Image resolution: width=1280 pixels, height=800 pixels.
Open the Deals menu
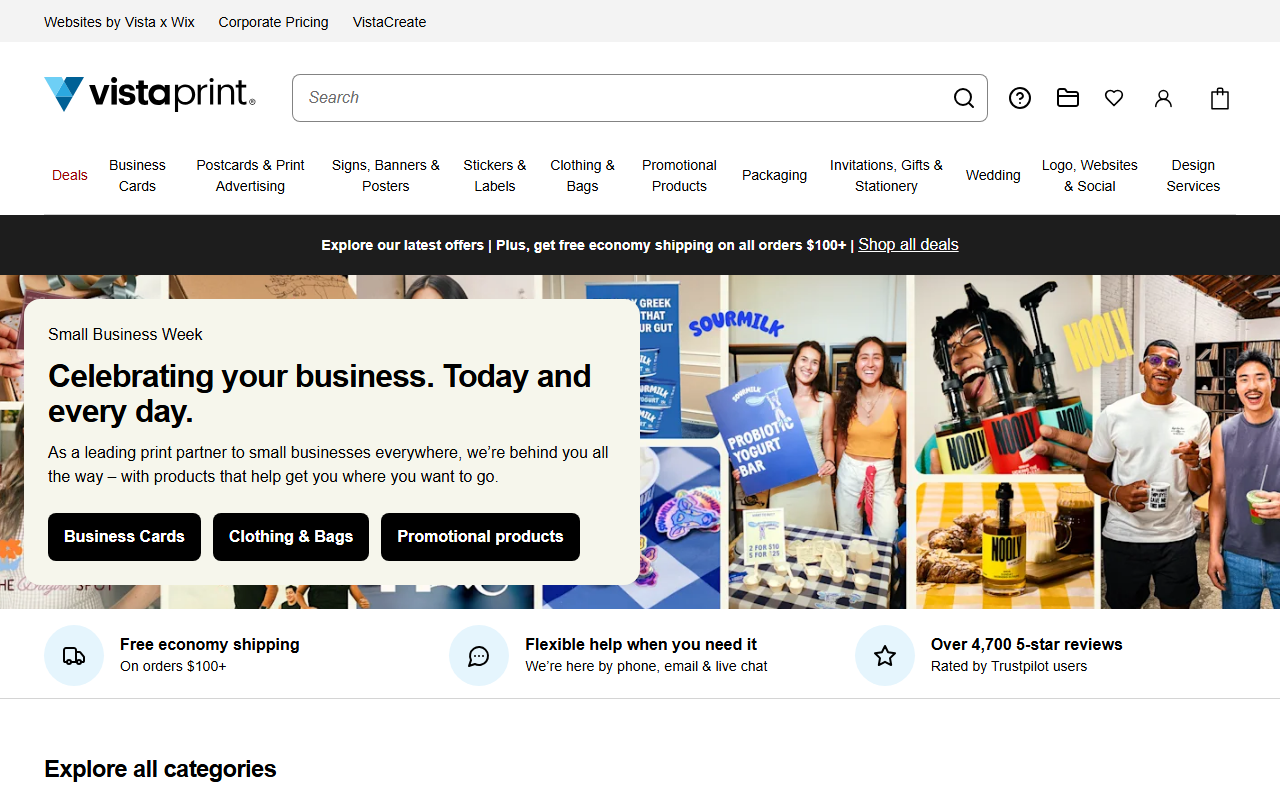pyautogui.click(x=70, y=175)
